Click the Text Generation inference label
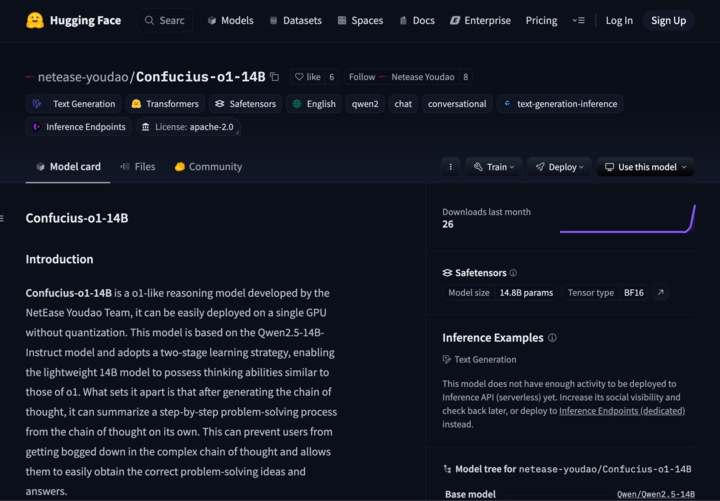The width and height of the screenshot is (720, 501). (x=479, y=360)
